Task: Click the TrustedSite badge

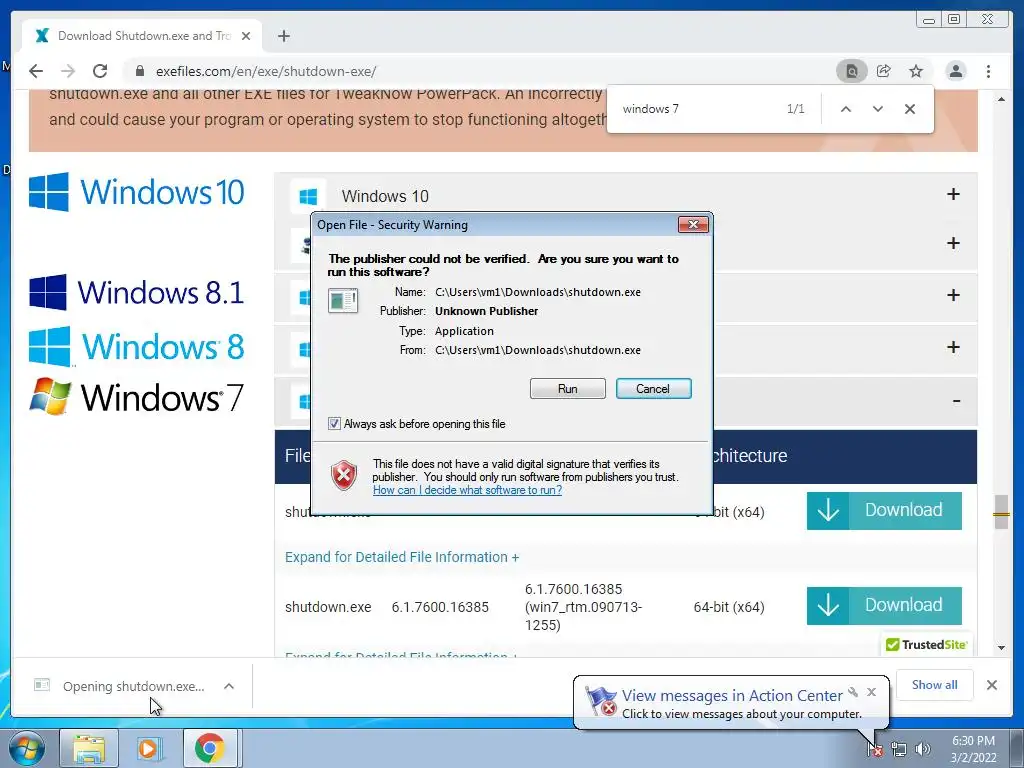Action: 926,645
